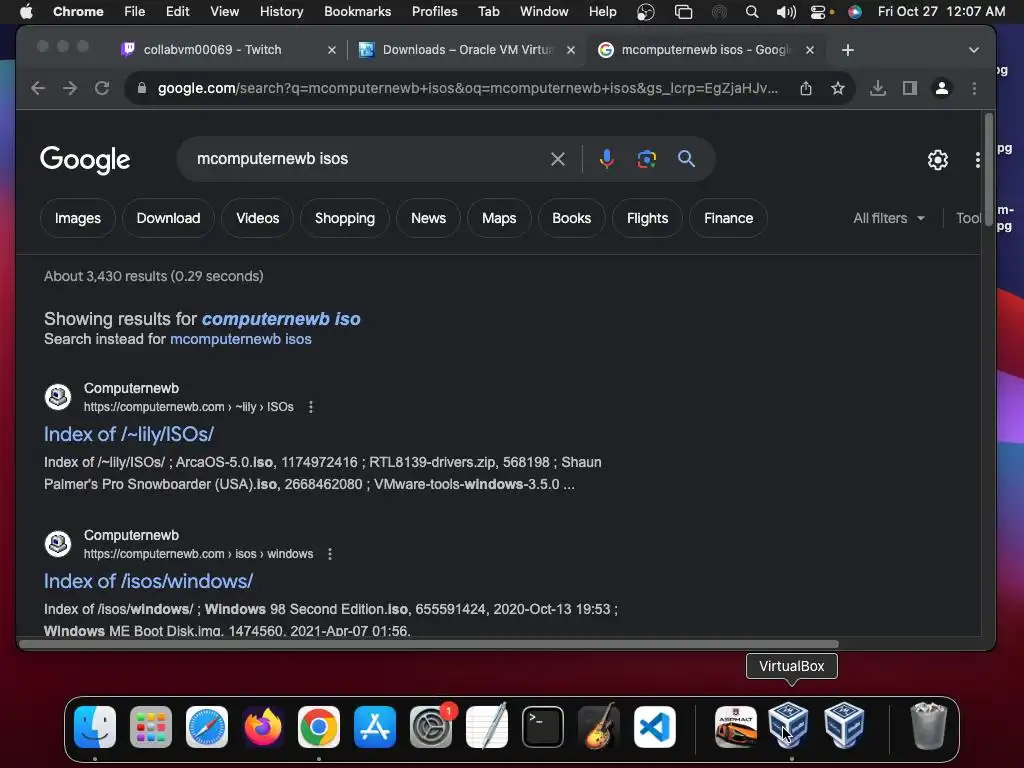The width and height of the screenshot is (1024, 768).
Task: Filter results by News
Action: (x=428, y=218)
